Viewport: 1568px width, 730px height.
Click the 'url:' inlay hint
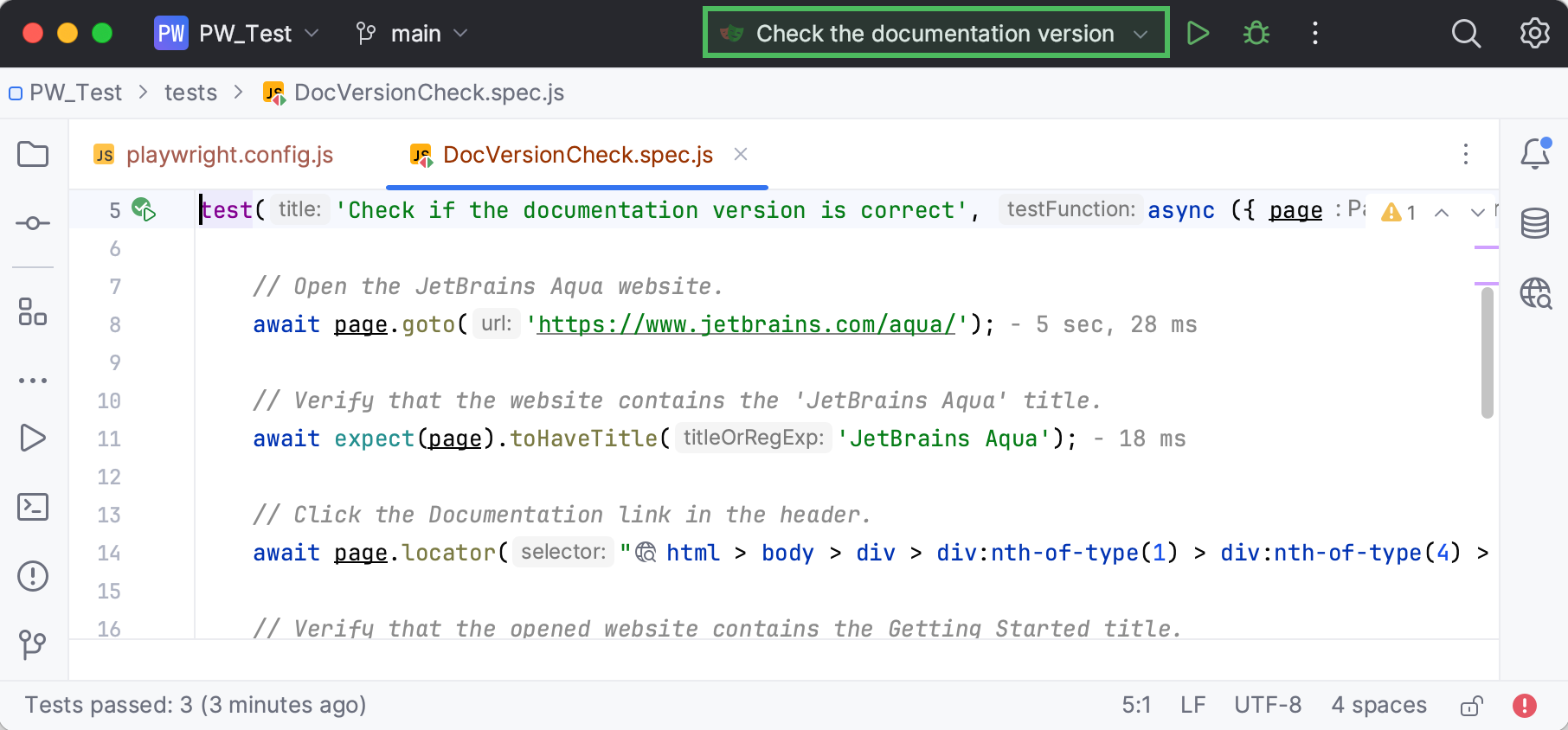[496, 323]
